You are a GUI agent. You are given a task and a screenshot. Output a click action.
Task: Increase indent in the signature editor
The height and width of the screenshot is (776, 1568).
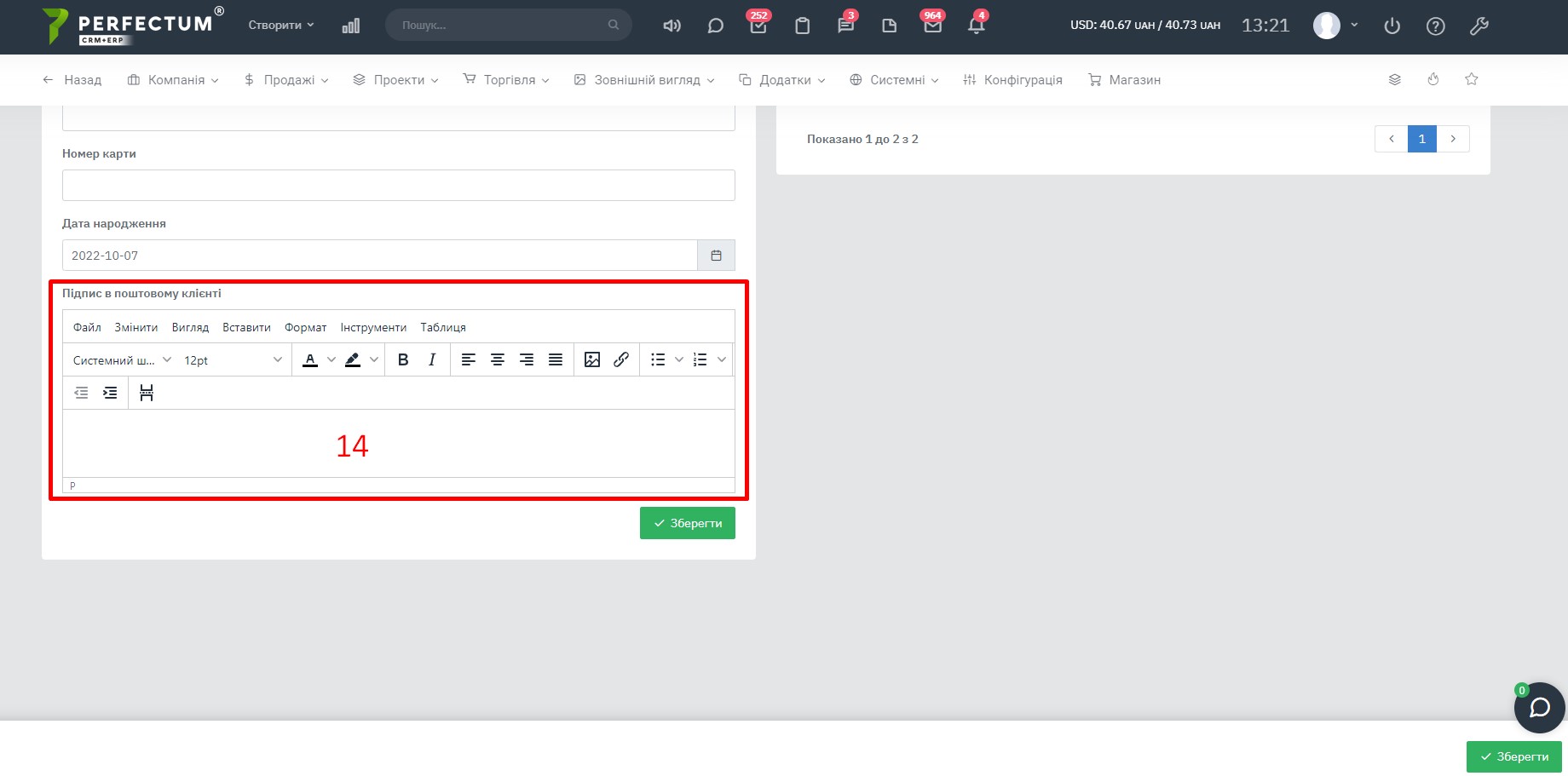click(110, 393)
